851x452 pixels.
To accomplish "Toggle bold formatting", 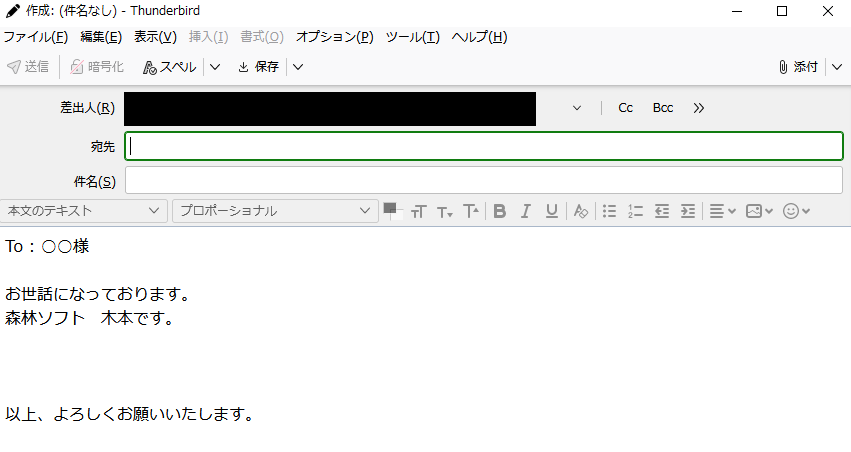I will pyautogui.click(x=500, y=211).
